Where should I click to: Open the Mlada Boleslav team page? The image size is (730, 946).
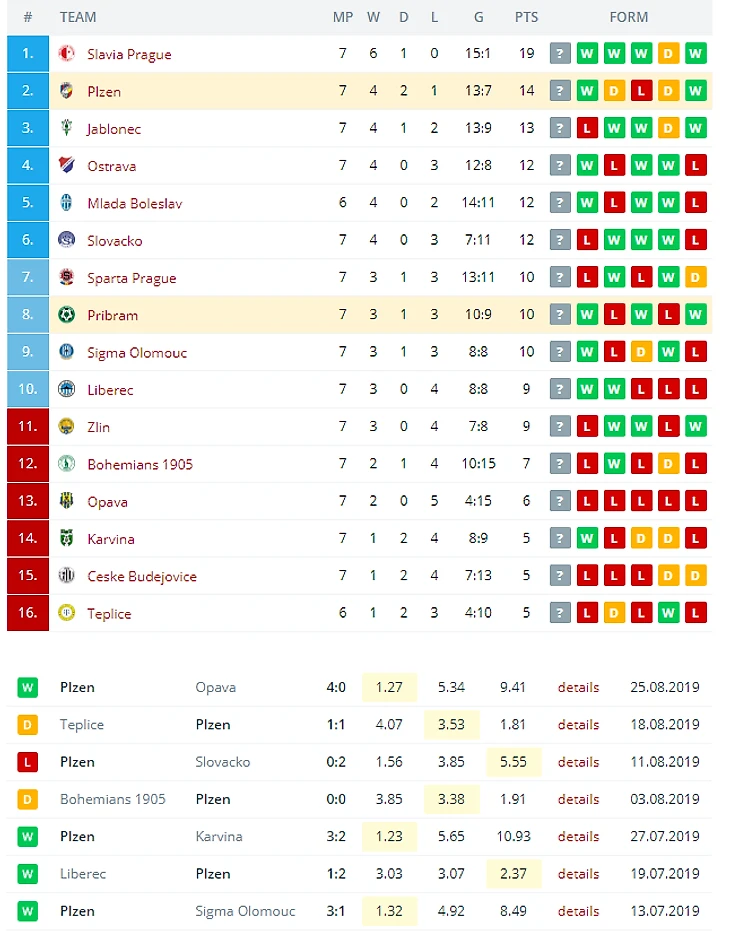(x=135, y=203)
